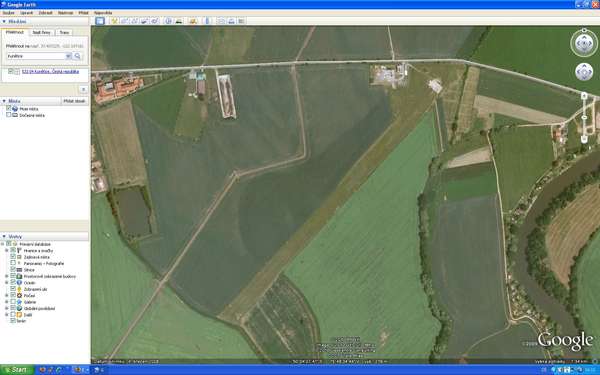Click the Windows Start button

[x=17, y=370]
